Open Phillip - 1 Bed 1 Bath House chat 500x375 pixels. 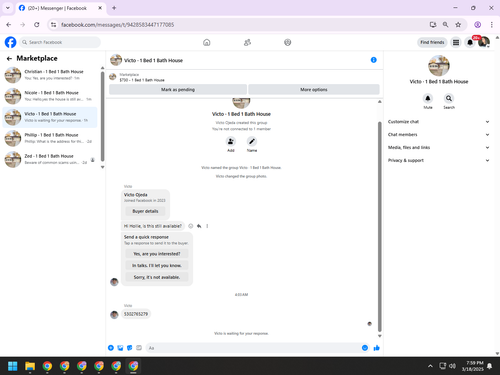50,138
